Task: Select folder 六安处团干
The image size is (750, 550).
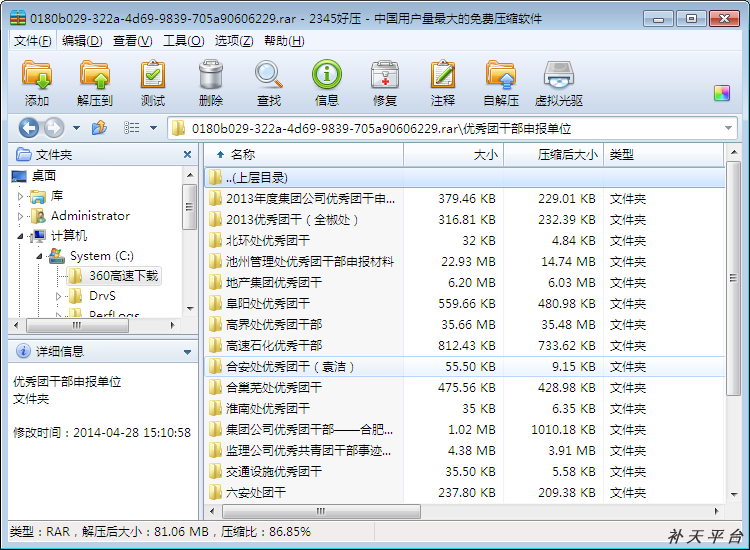Action: [x=465, y=493]
